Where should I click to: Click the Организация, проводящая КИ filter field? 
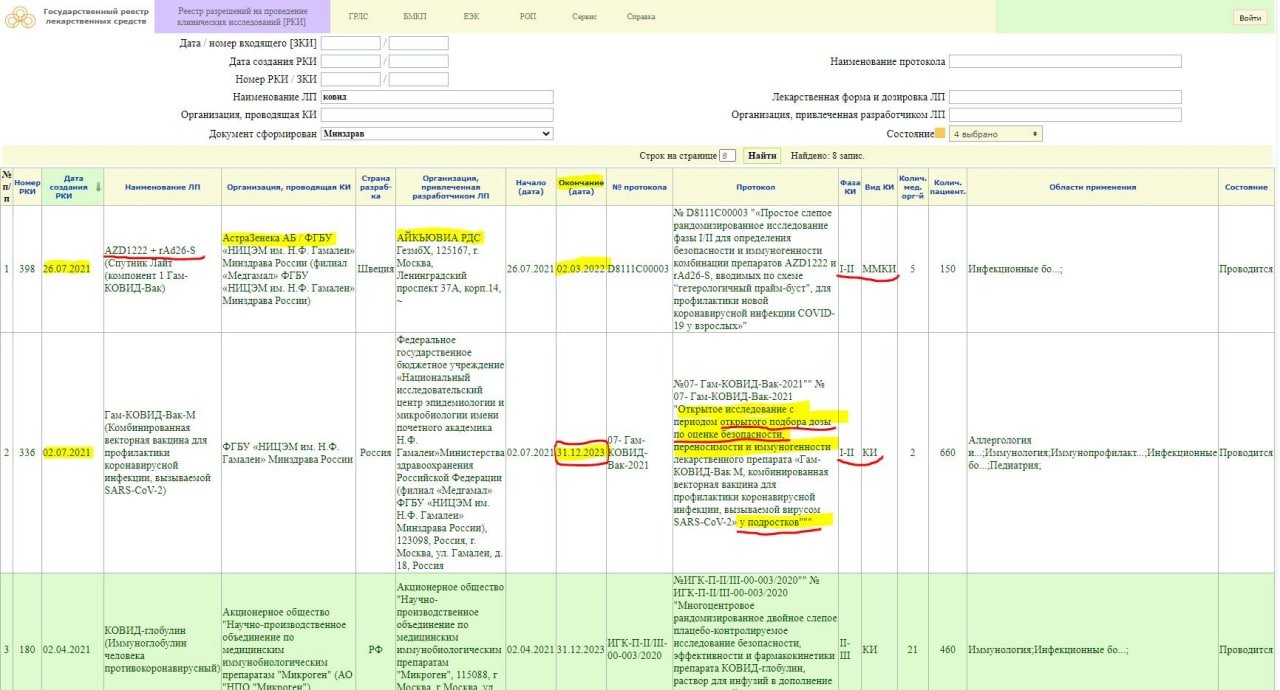[437, 115]
